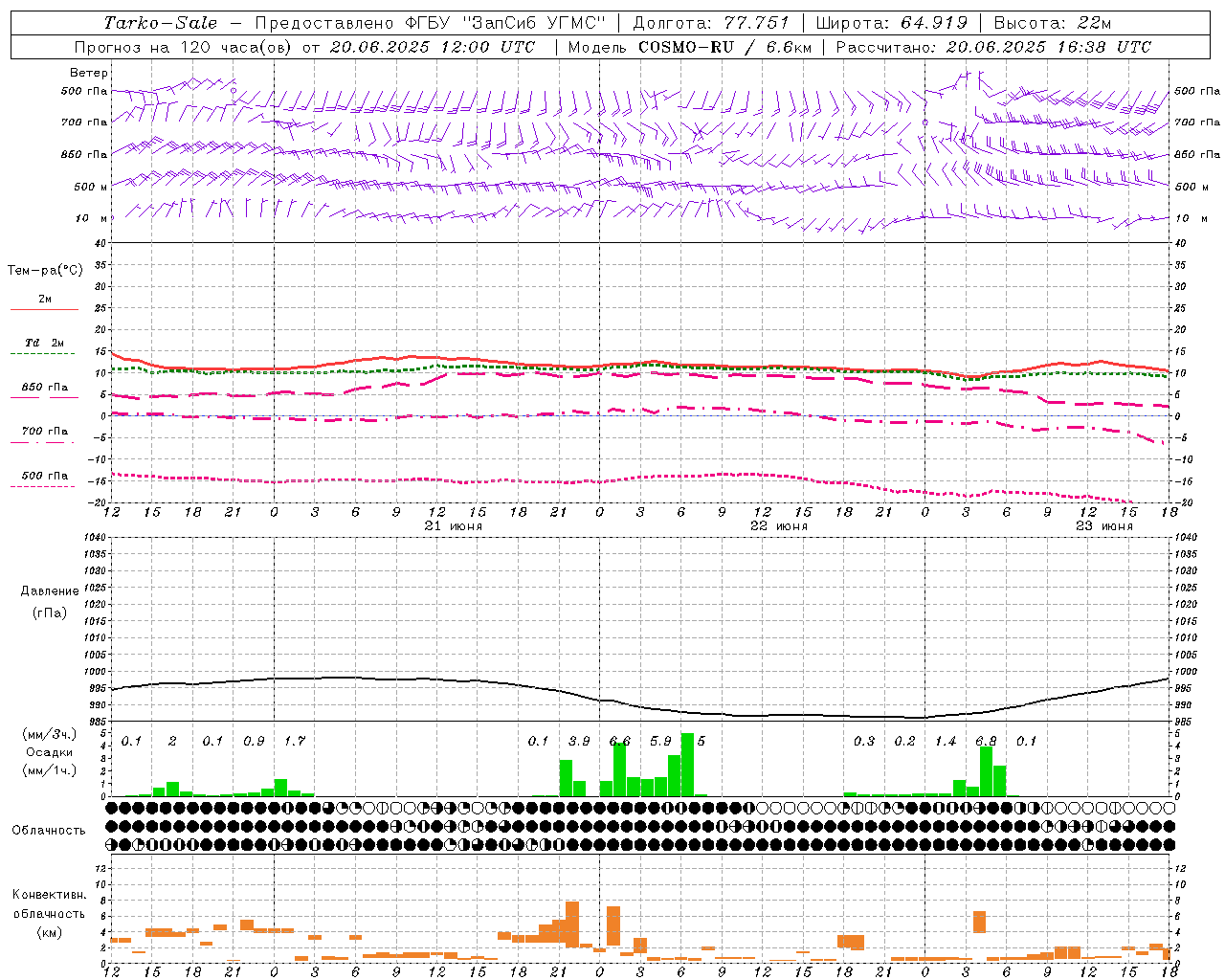Click the '23 июня' date label
The height and width of the screenshot is (980, 1225).
[1103, 526]
